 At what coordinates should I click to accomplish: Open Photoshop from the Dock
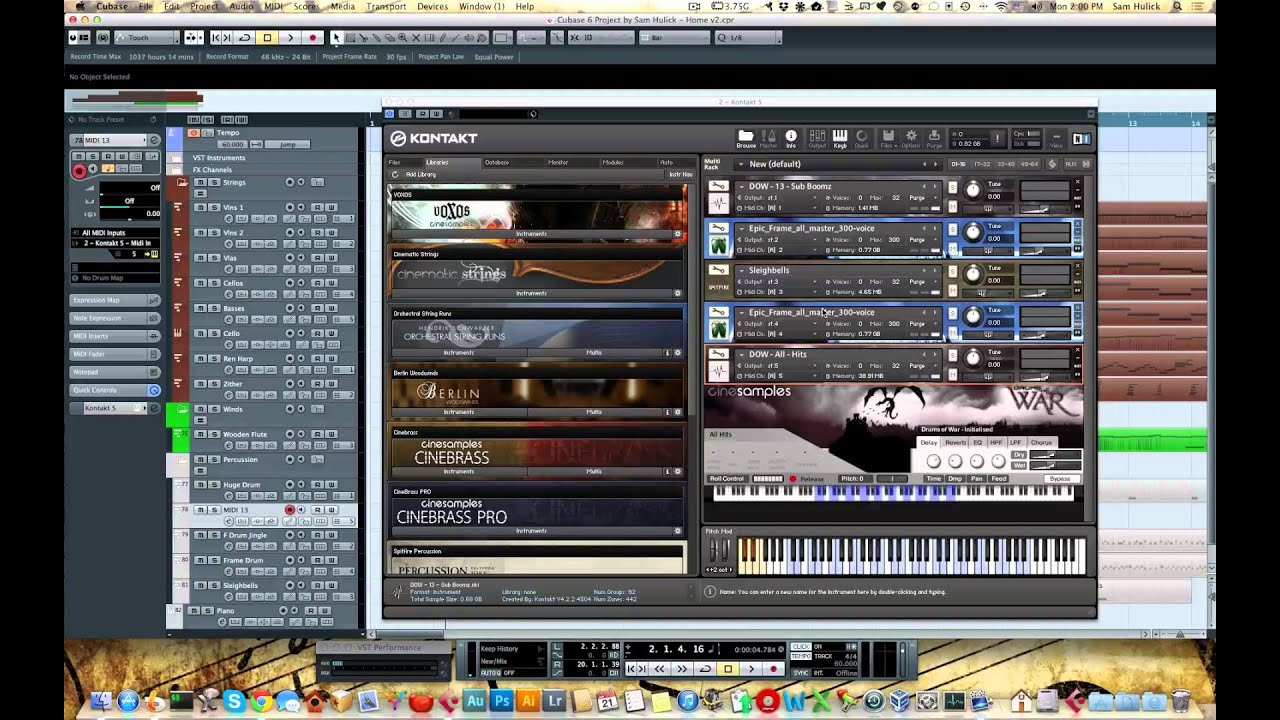coord(502,701)
